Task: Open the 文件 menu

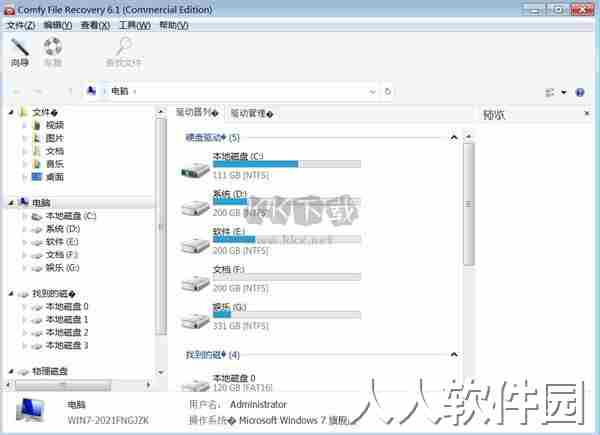Action: pos(21,26)
